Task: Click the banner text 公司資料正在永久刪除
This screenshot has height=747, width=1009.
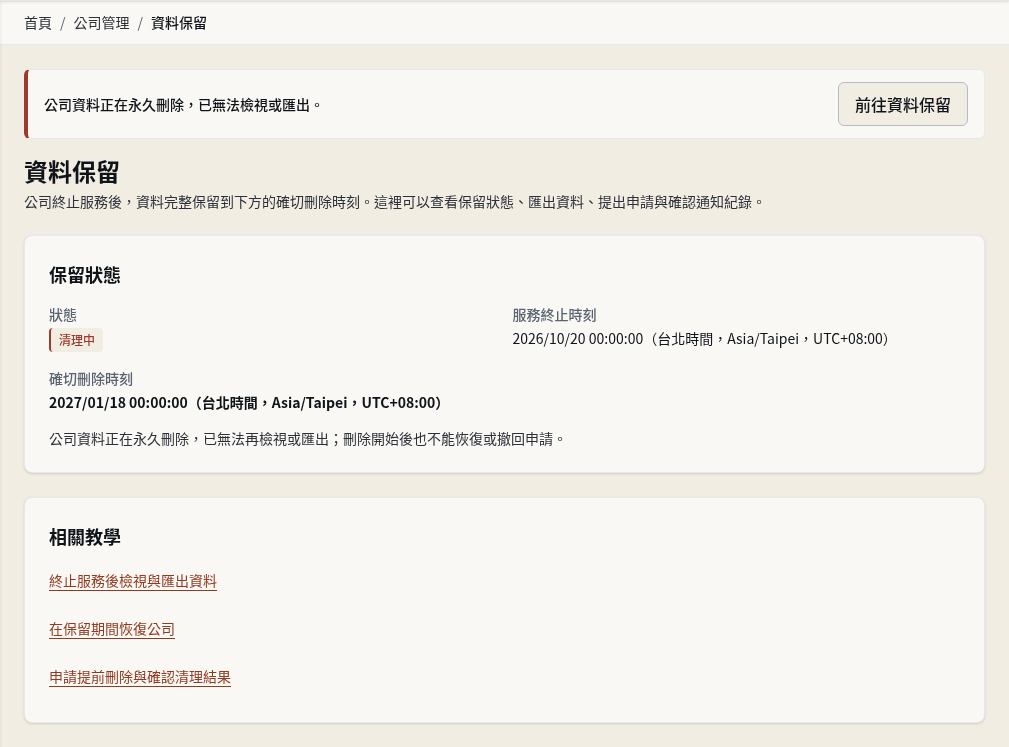Action: coord(114,105)
